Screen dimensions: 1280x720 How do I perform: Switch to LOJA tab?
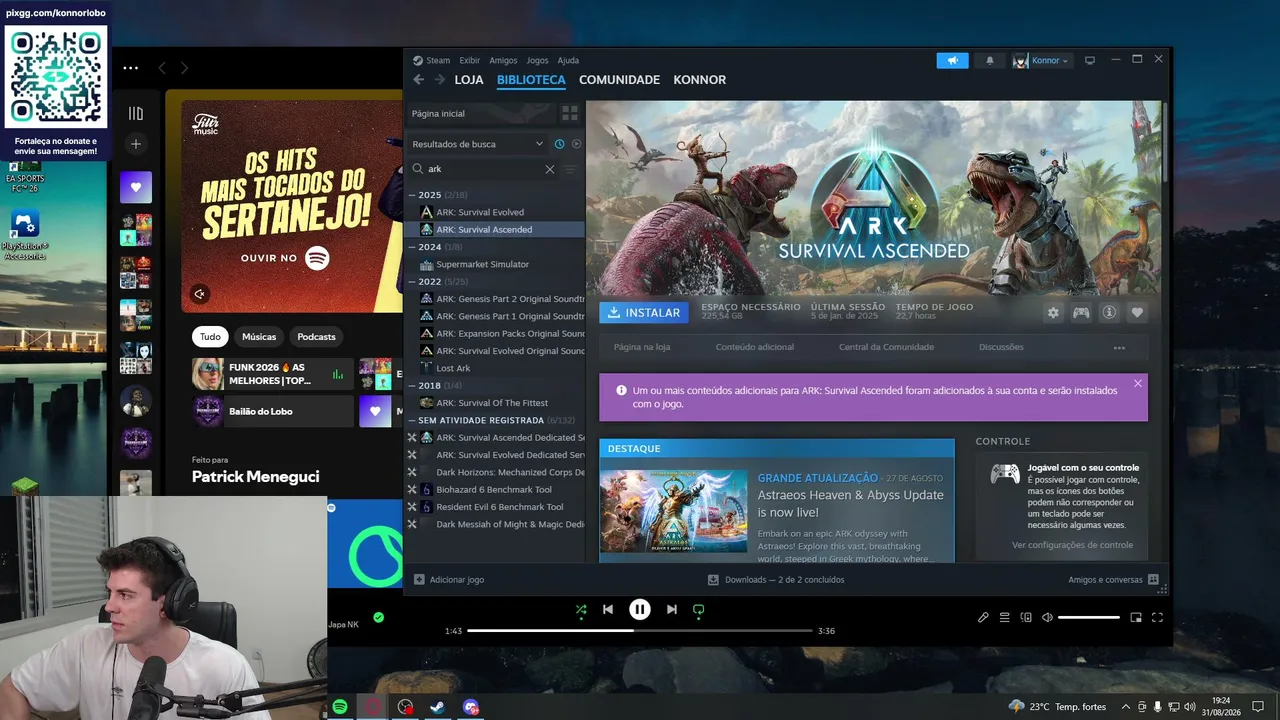point(469,80)
